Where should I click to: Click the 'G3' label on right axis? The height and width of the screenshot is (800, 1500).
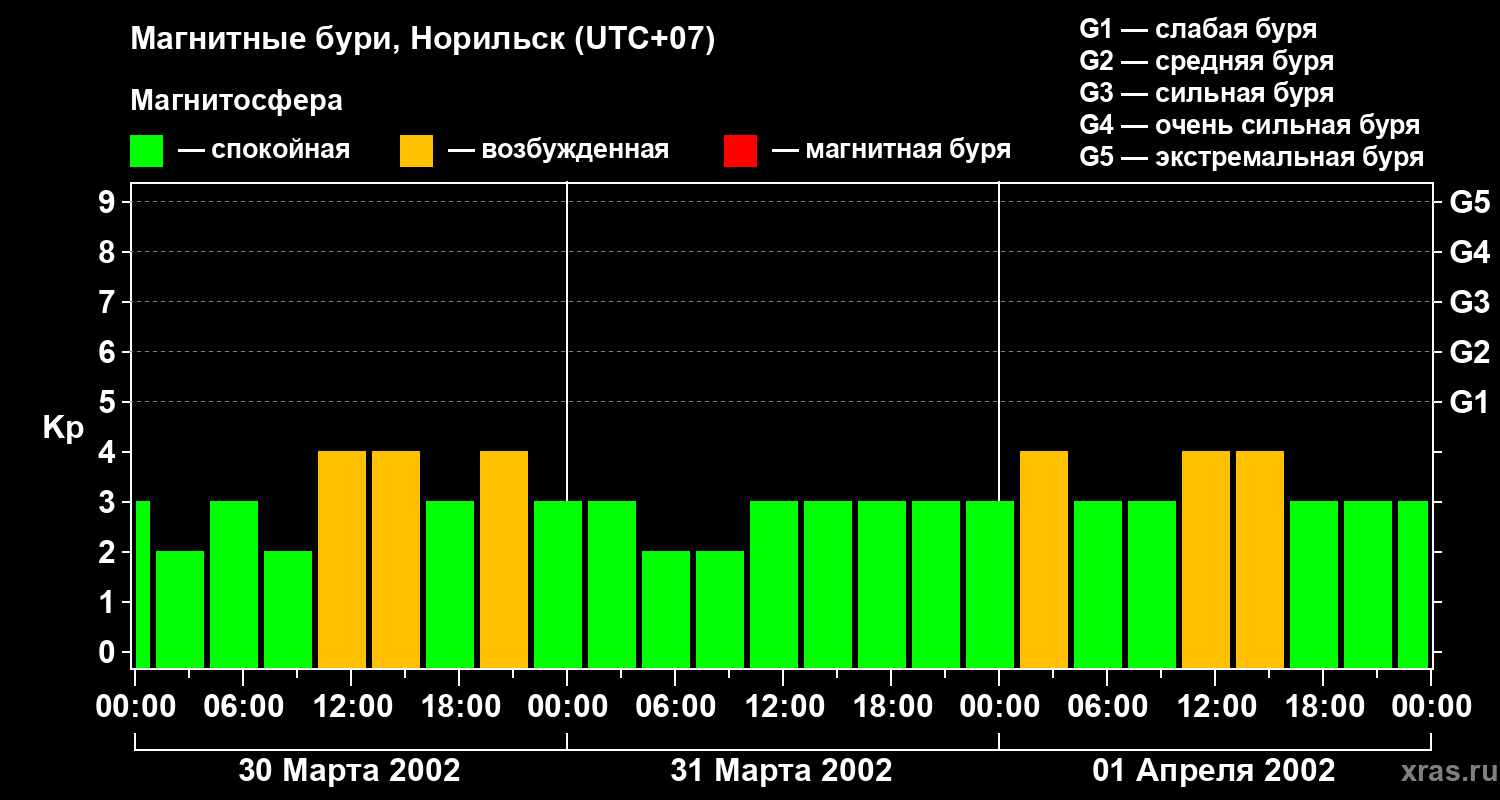(1470, 302)
